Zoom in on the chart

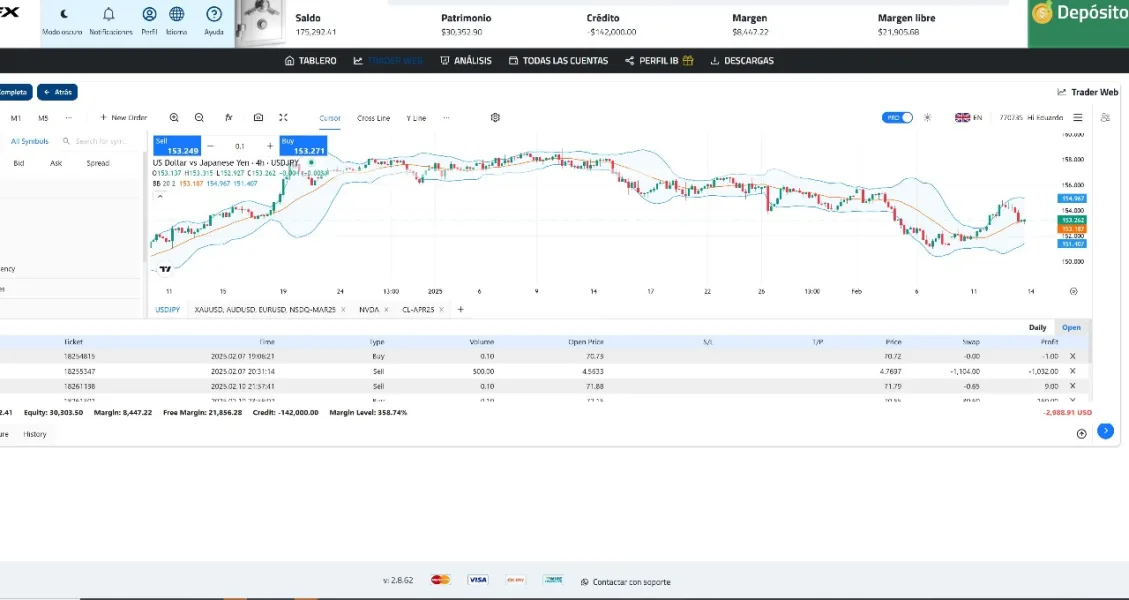(x=174, y=118)
